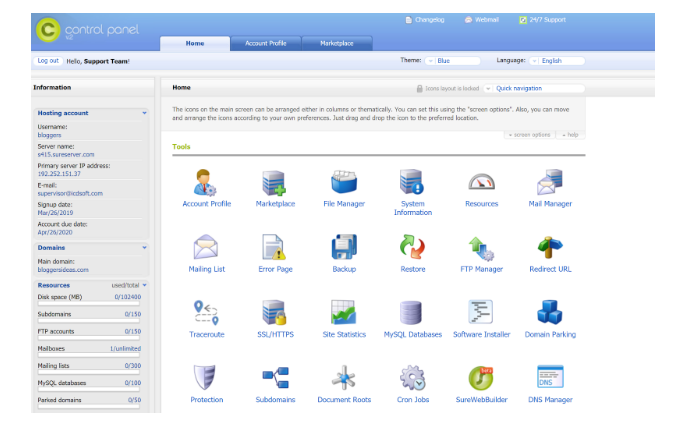The image size is (686, 424).
Task: Open the Restore arrows icon
Action: (x=412, y=247)
